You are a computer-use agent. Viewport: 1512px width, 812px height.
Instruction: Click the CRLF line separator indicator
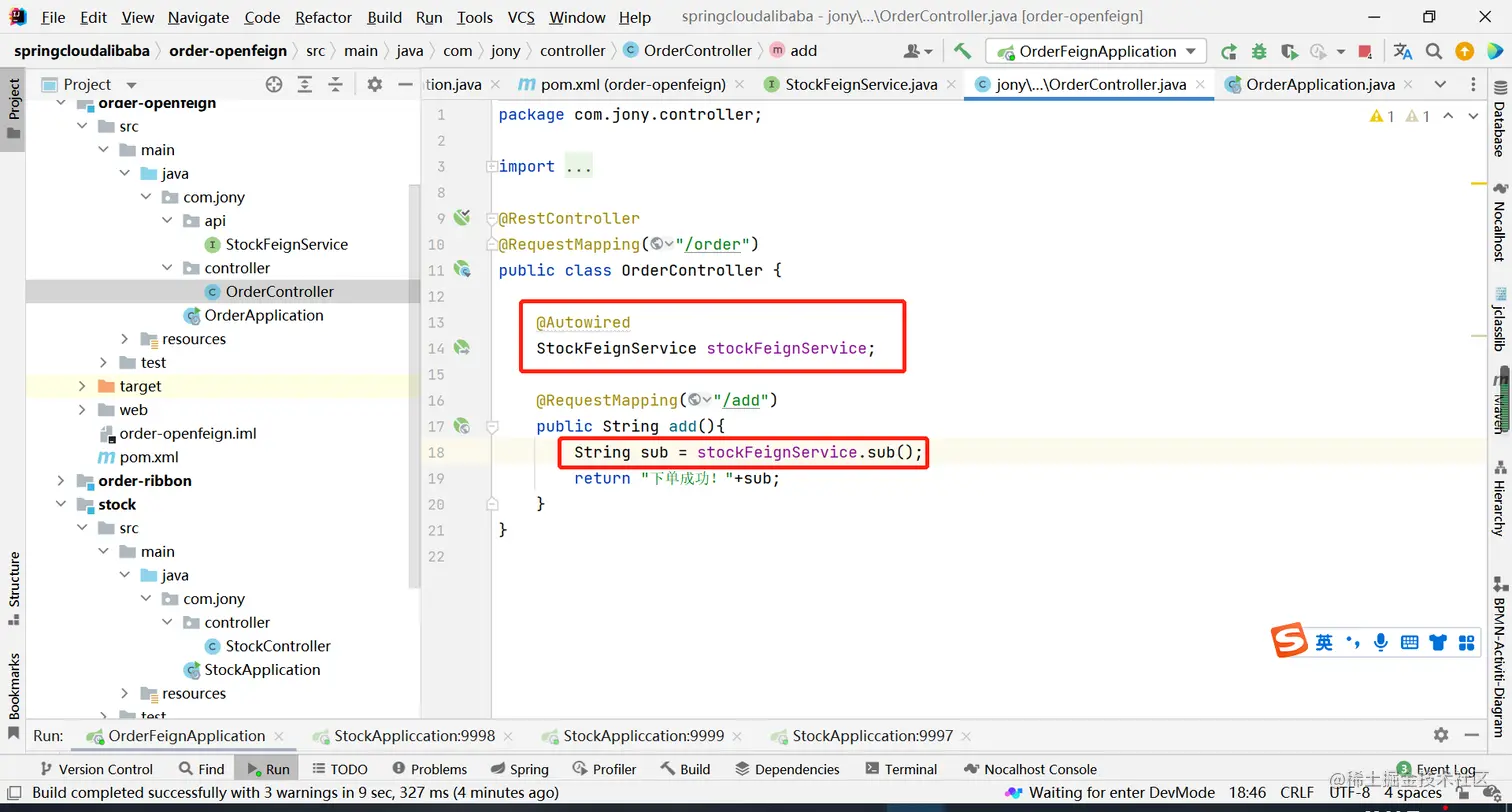tap(1297, 793)
